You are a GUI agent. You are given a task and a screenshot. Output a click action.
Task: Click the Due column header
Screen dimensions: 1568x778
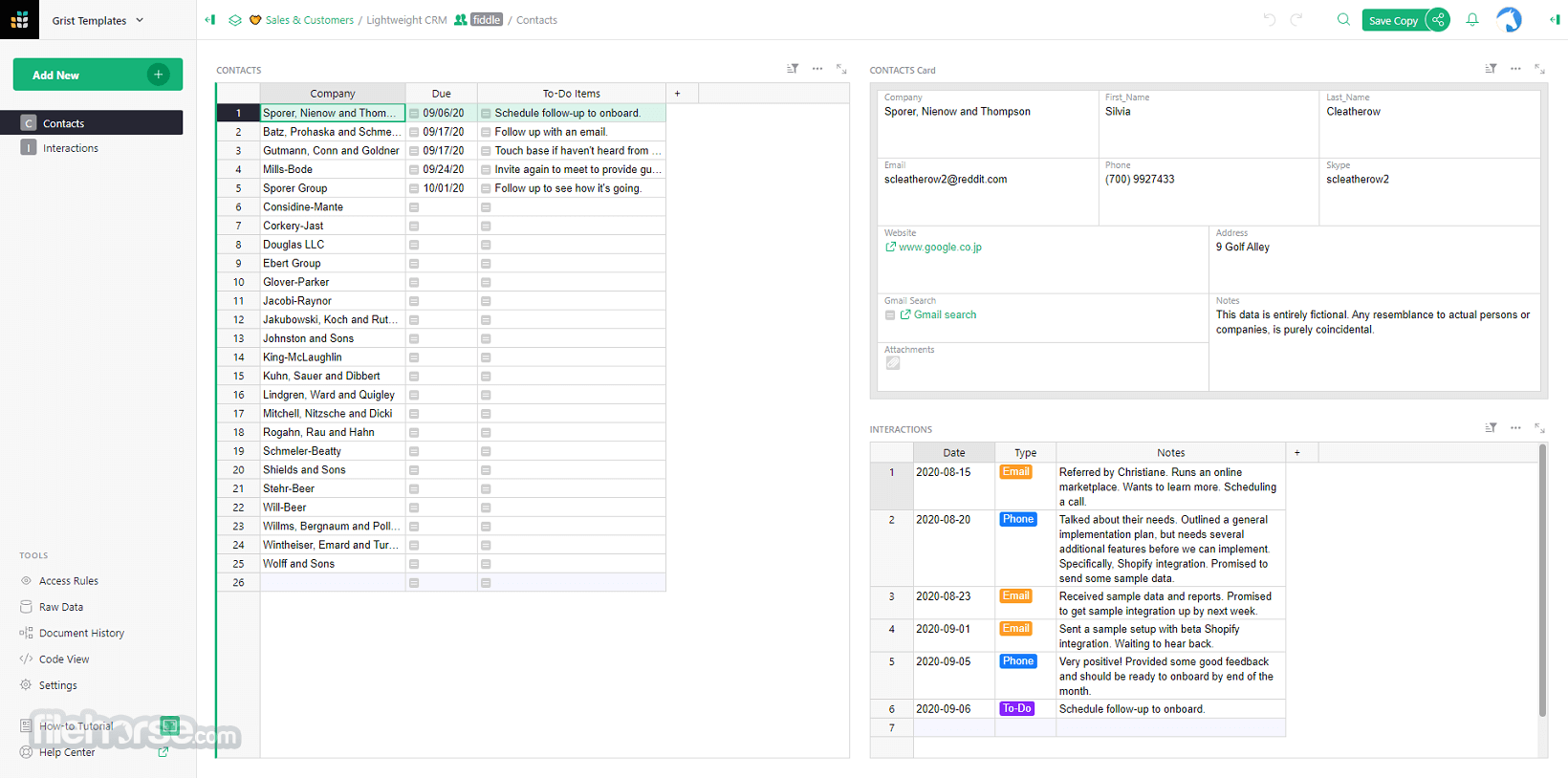[x=442, y=94]
